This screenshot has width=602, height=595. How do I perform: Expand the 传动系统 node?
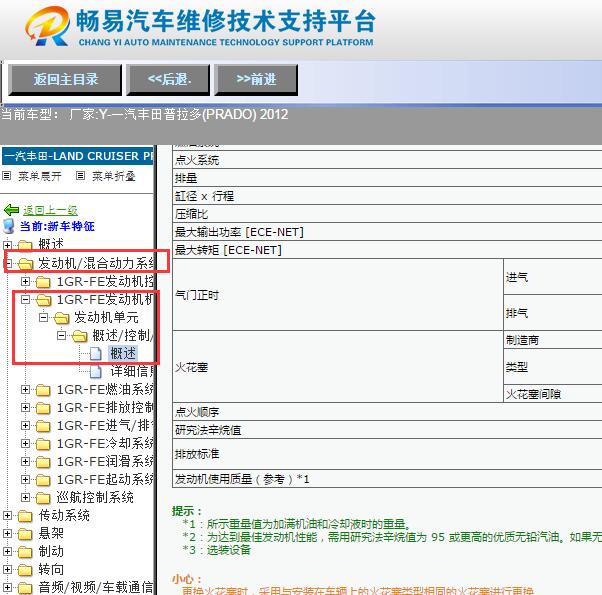click(7, 516)
